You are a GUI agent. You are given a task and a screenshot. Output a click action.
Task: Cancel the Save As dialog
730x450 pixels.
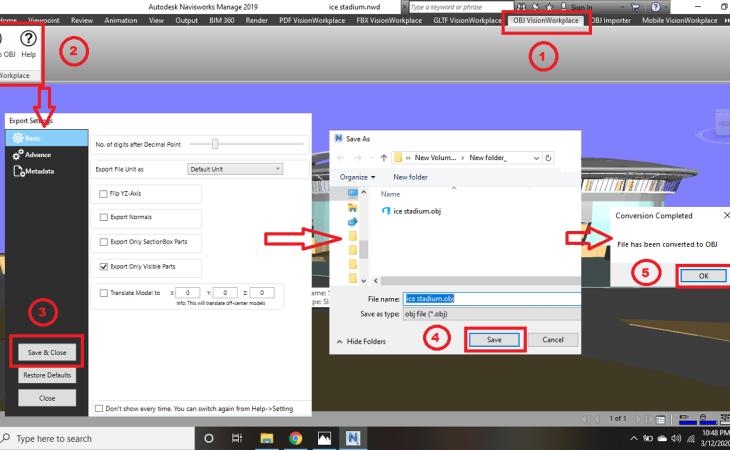[x=553, y=340]
